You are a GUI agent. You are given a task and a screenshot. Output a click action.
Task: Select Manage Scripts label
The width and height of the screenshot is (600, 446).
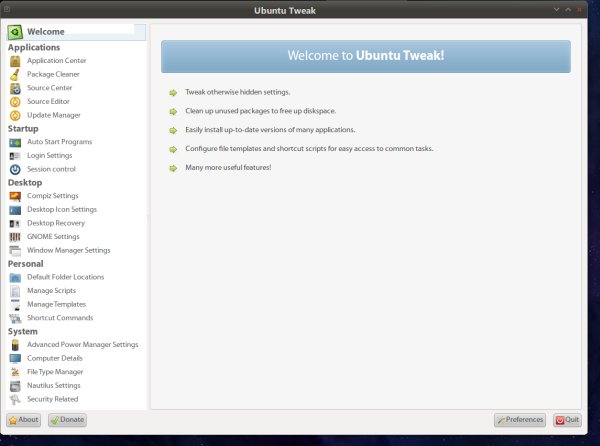click(x=51, y=291)
